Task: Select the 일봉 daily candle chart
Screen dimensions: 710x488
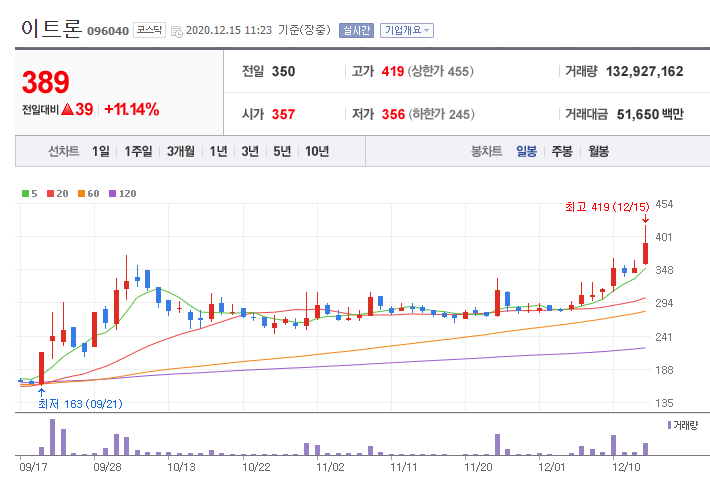Action: [527, 151]
